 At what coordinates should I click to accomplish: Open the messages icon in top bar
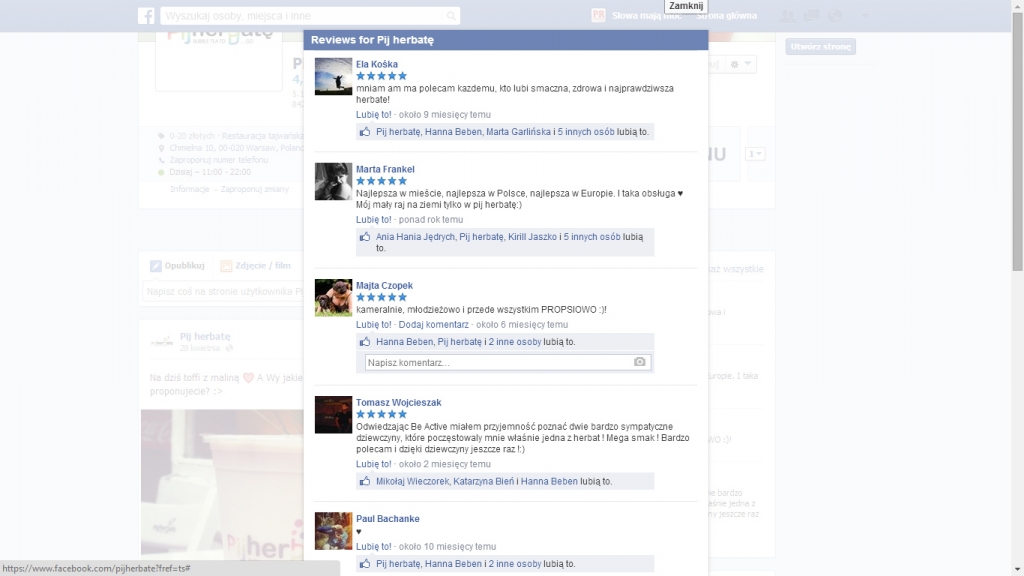pyautogui.click(x=812, y=16)
